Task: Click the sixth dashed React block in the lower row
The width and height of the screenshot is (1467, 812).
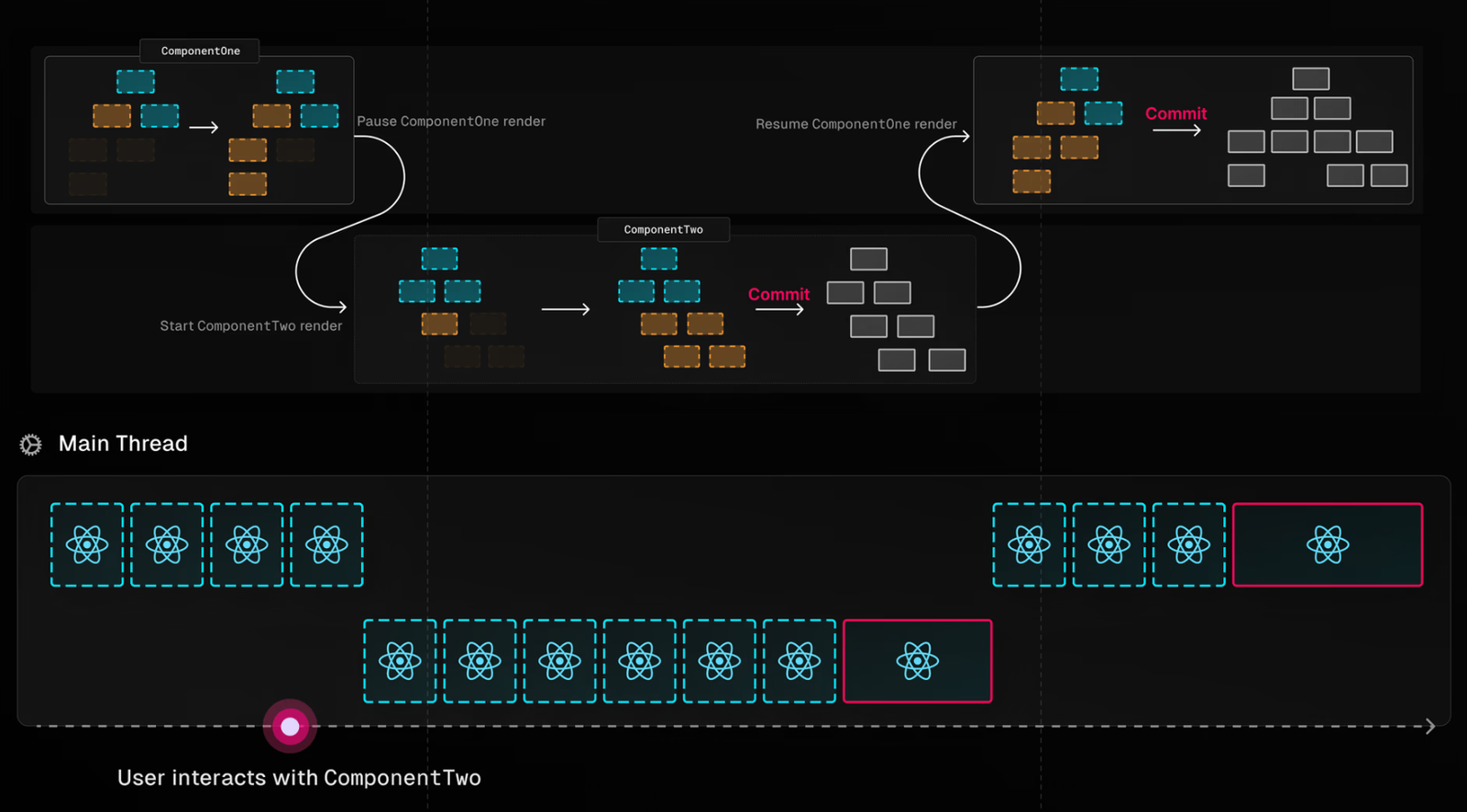Action: click(x=800, y=662)
